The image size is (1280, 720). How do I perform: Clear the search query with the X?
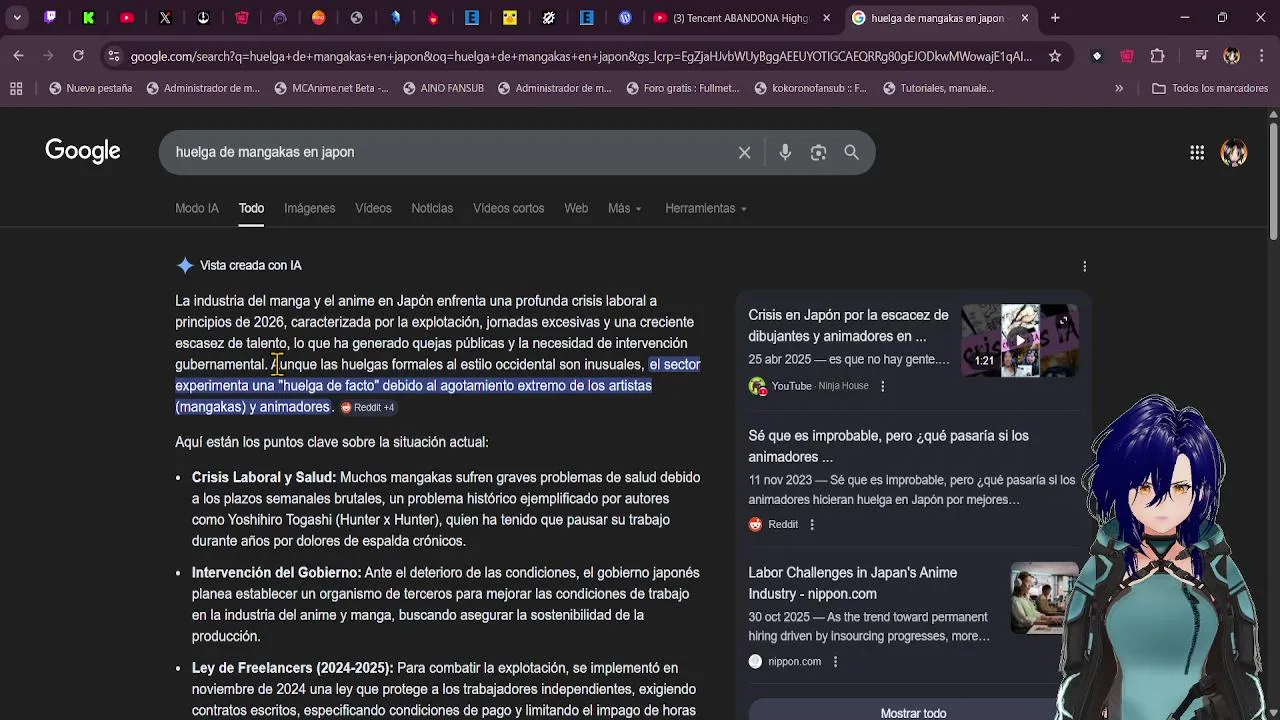[x=744, y=152]
